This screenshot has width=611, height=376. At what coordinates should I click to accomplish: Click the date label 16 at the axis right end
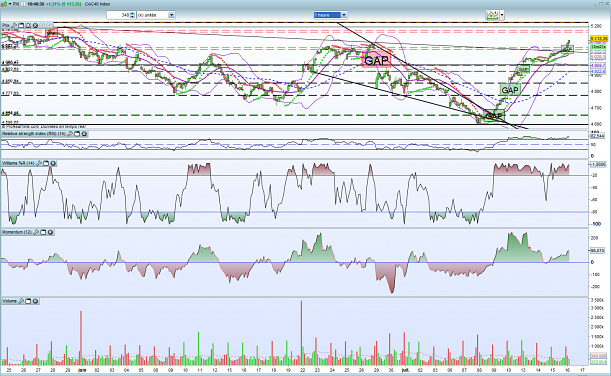[x=568, y=370]
